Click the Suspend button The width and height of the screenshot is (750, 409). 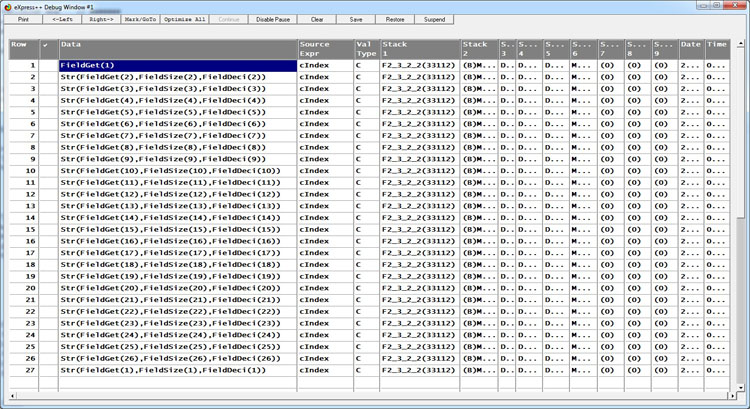point(434,19)
